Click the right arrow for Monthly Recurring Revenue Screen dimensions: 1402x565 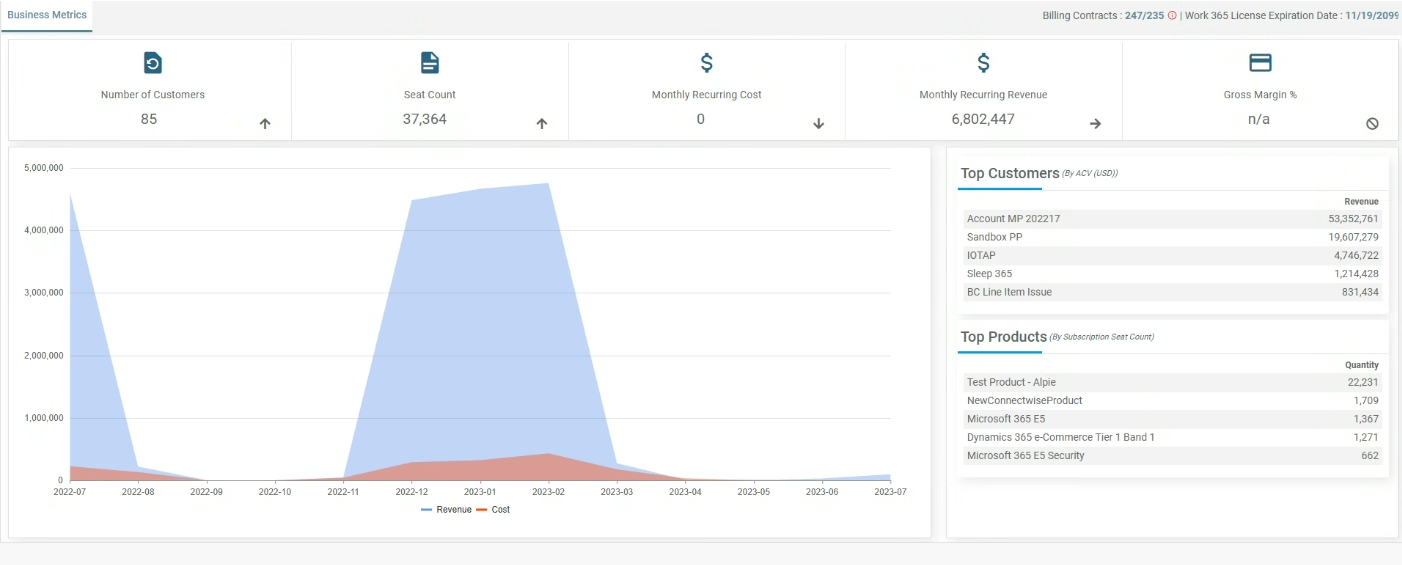[1095, 124]
